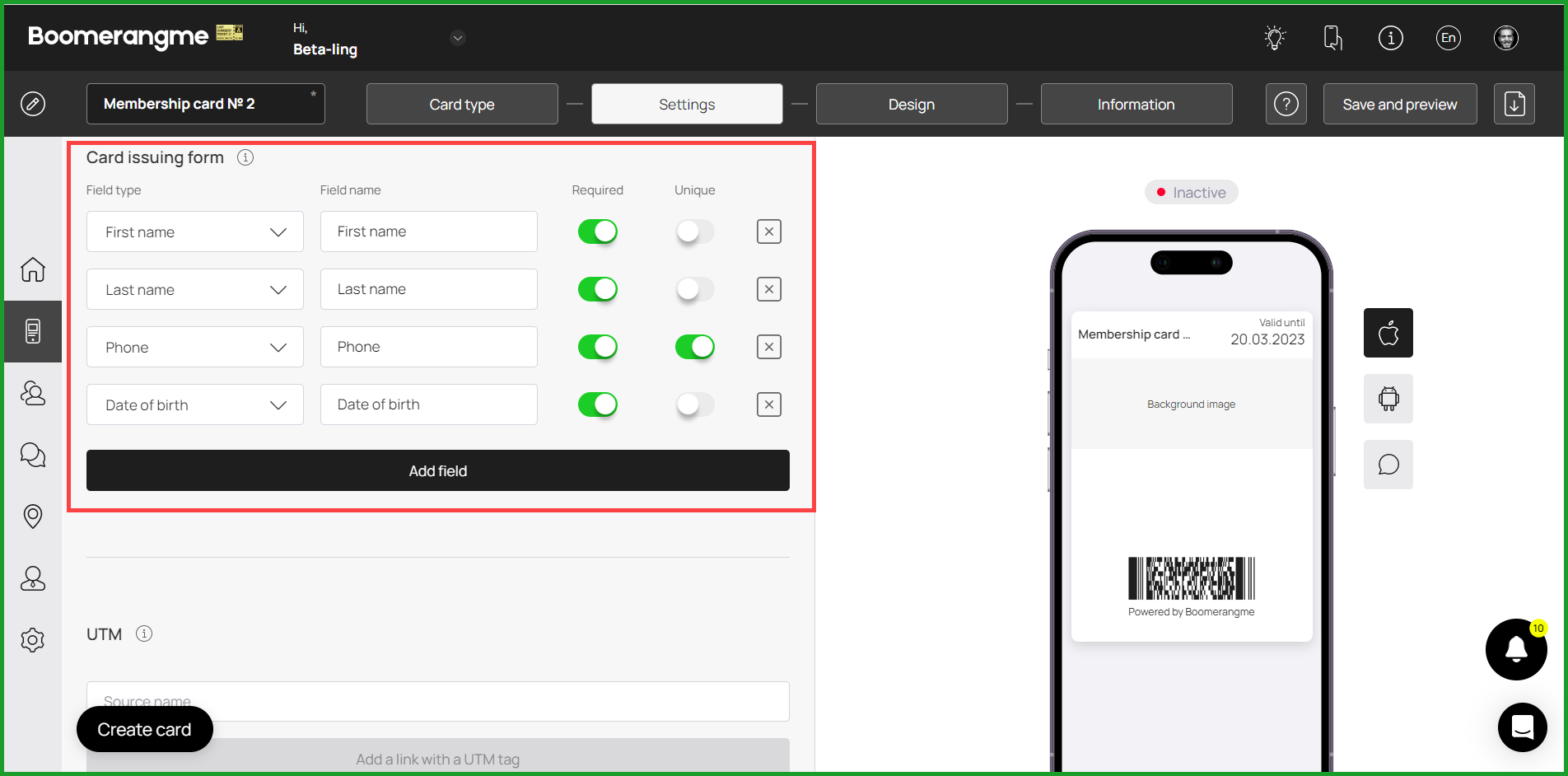1568x776 pixels.
Task: Open the live chat support icon
Action: click(x=1522, y=727)
